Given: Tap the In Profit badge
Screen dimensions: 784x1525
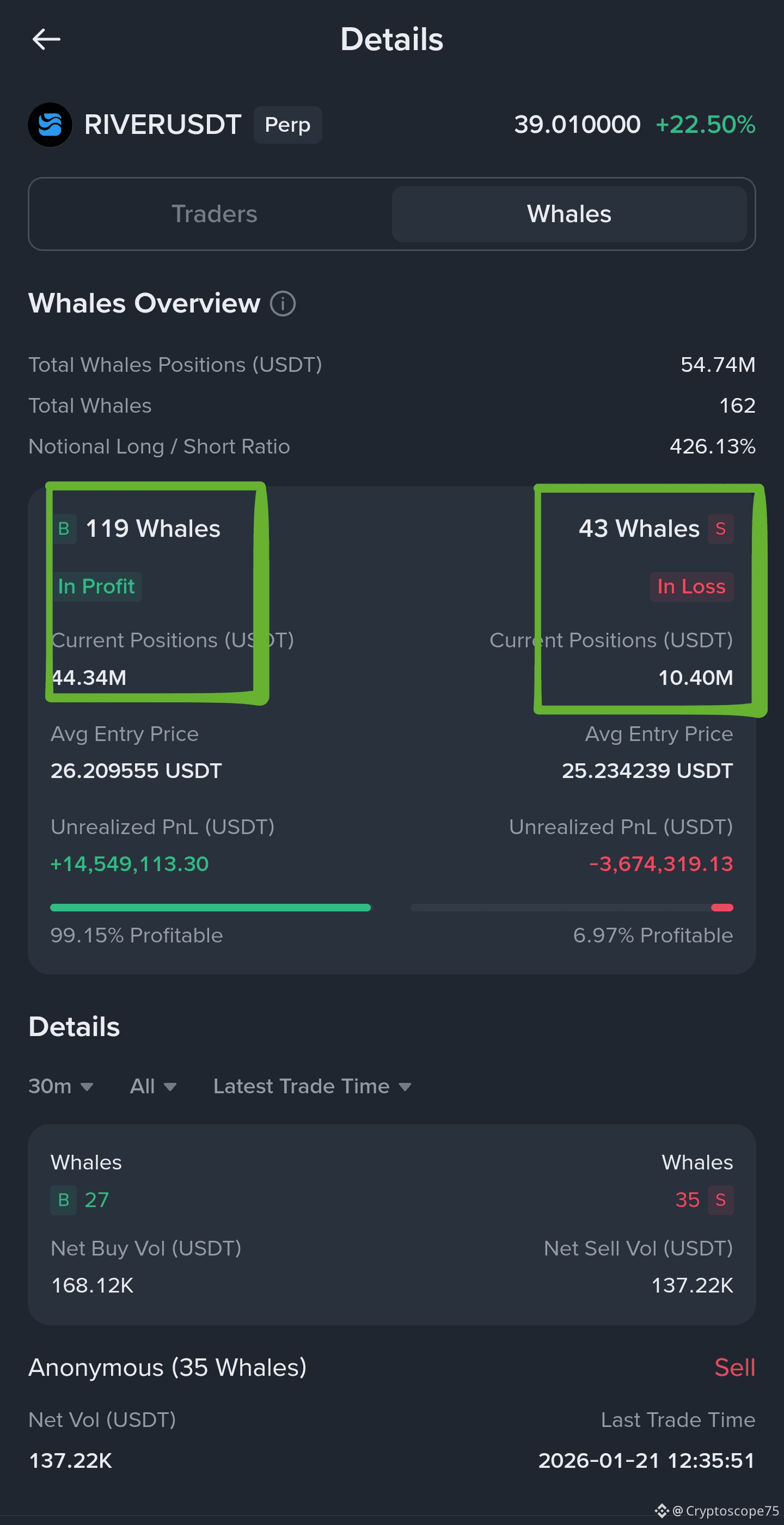Looking at the screenshot, I should point(96,587).
